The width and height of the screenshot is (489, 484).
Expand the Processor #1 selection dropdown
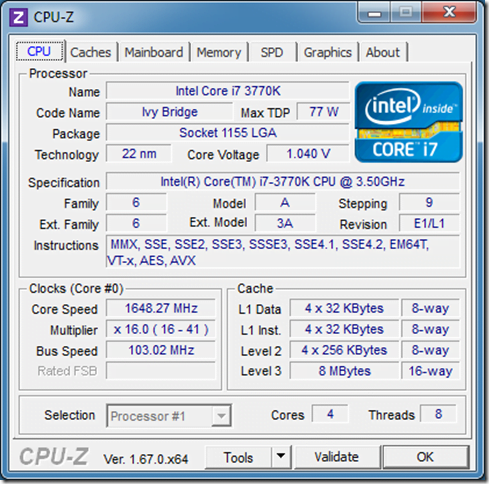[221, 416]
